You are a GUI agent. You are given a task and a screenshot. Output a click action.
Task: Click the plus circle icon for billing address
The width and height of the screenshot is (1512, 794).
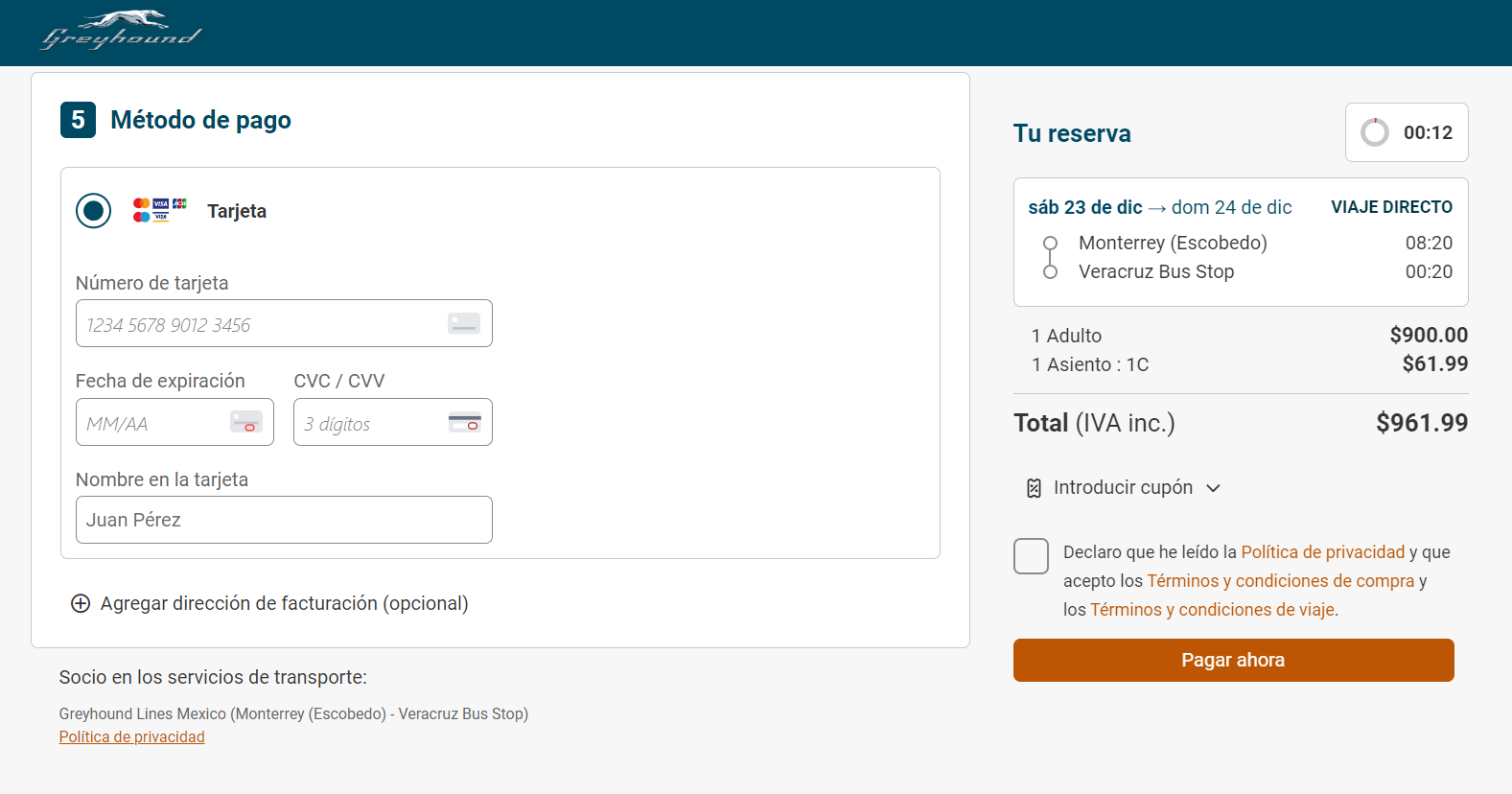(x=81, y=603)
